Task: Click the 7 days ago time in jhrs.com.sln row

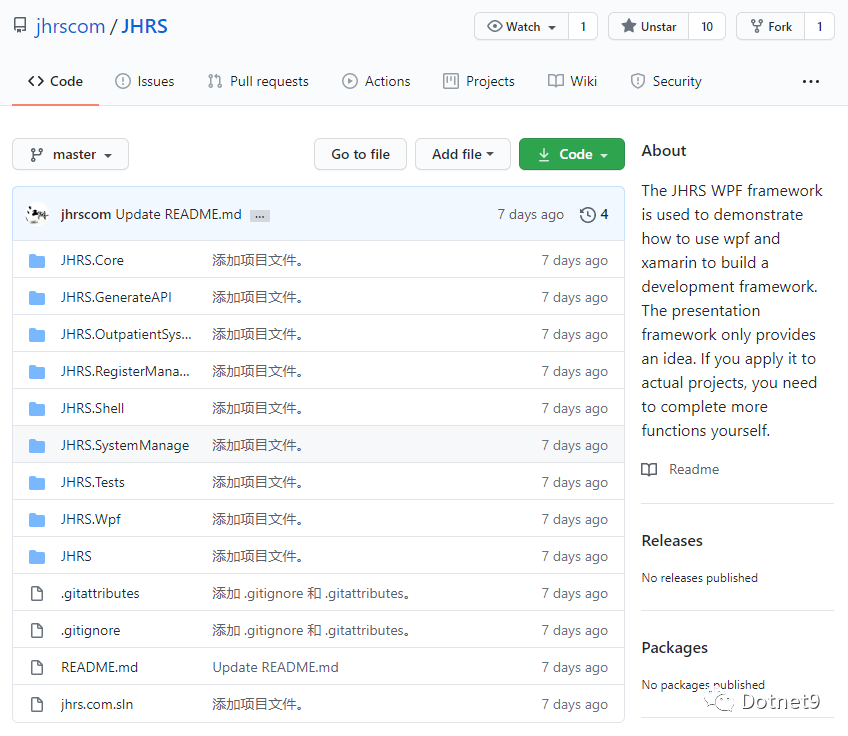Action: click(575, 704)
